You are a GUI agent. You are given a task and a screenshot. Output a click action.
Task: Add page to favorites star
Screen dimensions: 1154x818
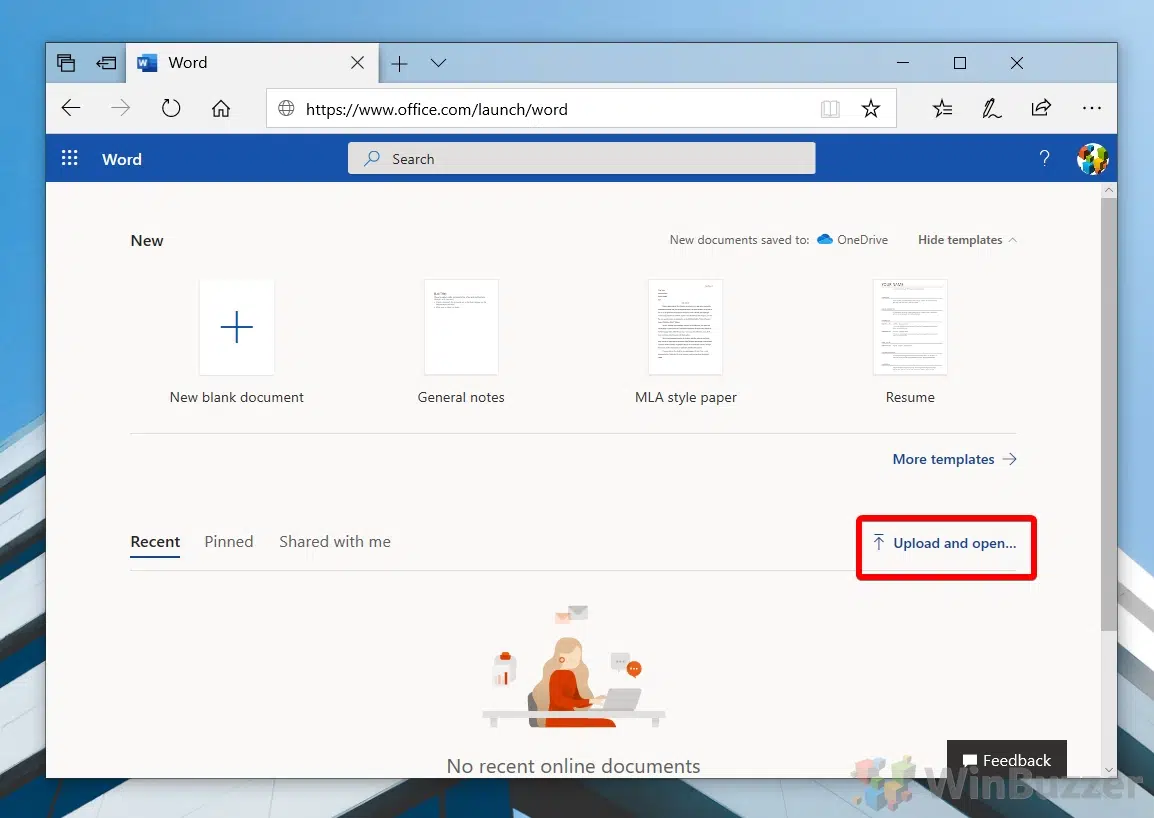pyautogui.click(x=871, y=109)
